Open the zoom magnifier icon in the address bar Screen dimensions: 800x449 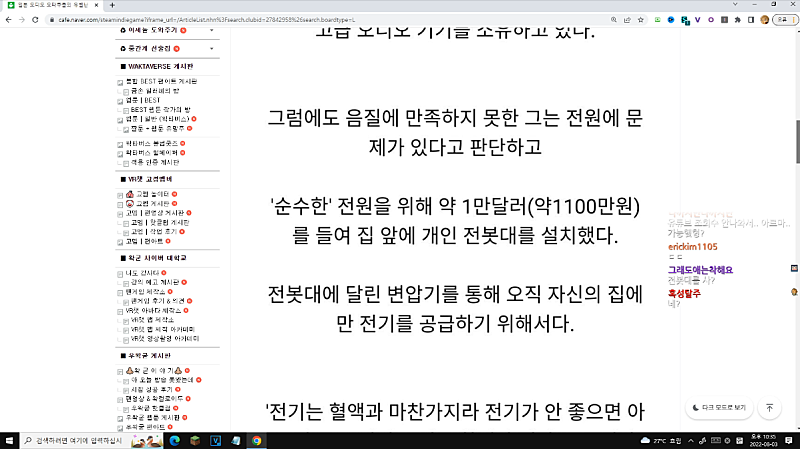(613, 20)
